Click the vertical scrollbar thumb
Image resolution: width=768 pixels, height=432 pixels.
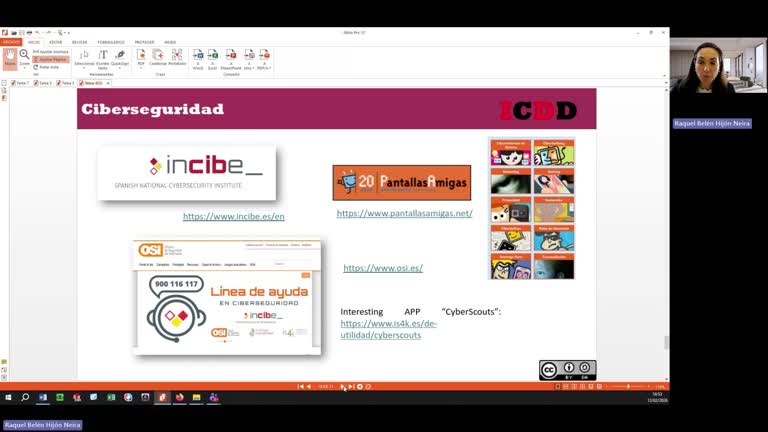pyautogui.click(x=666, y=343)
